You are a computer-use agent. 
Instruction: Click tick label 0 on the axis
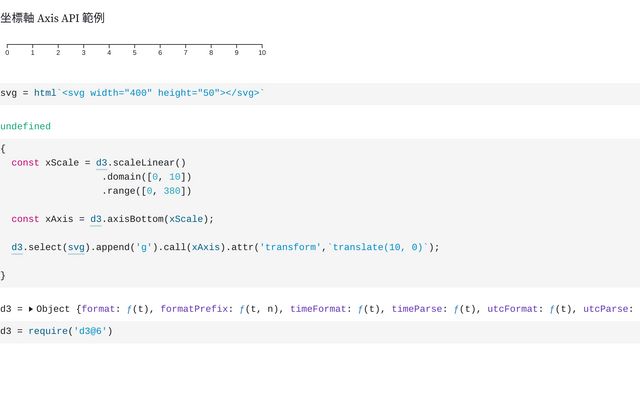pos(7,52)
